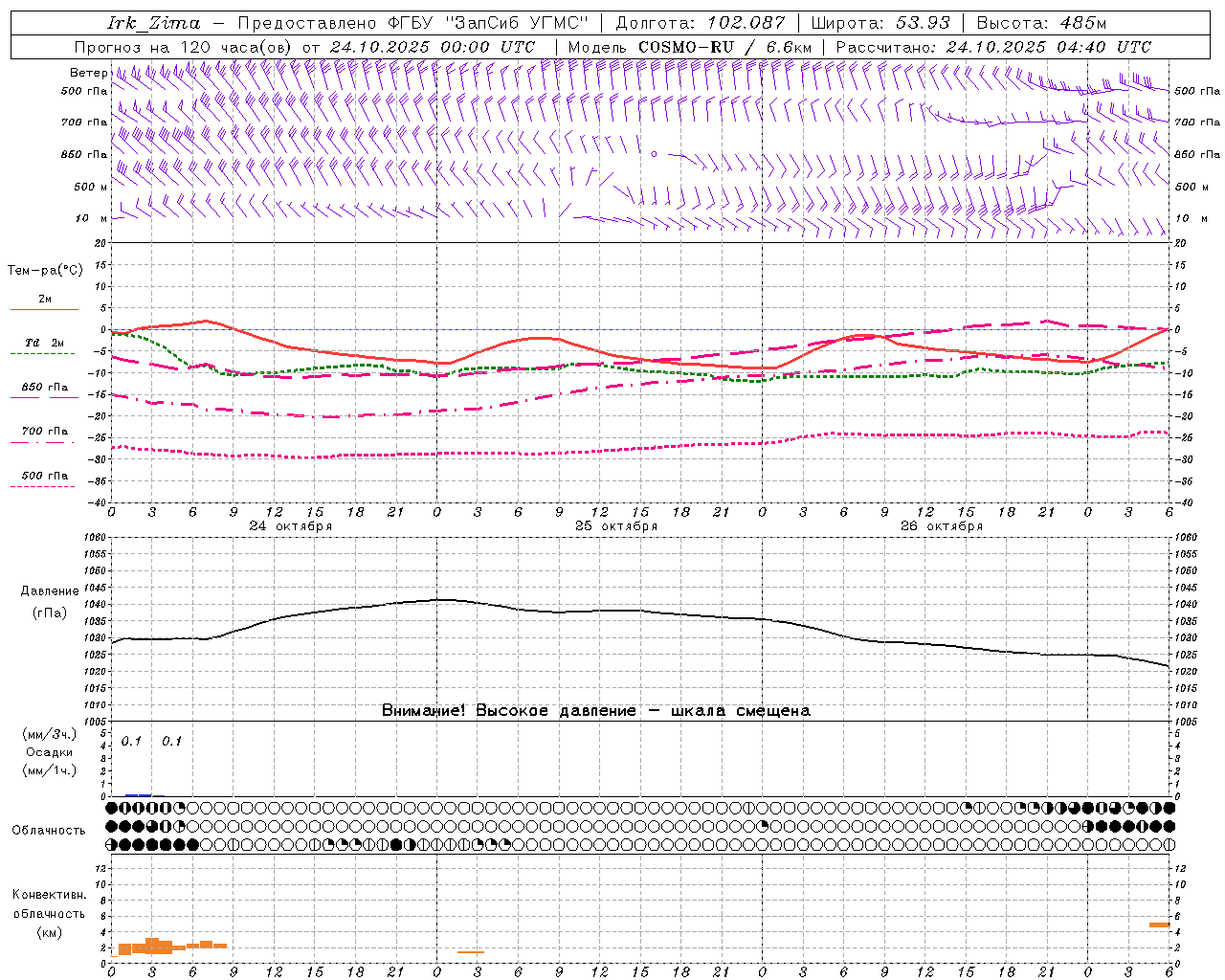Click the "850 гПа" temperature legend entry

click(x=45, y=388)
